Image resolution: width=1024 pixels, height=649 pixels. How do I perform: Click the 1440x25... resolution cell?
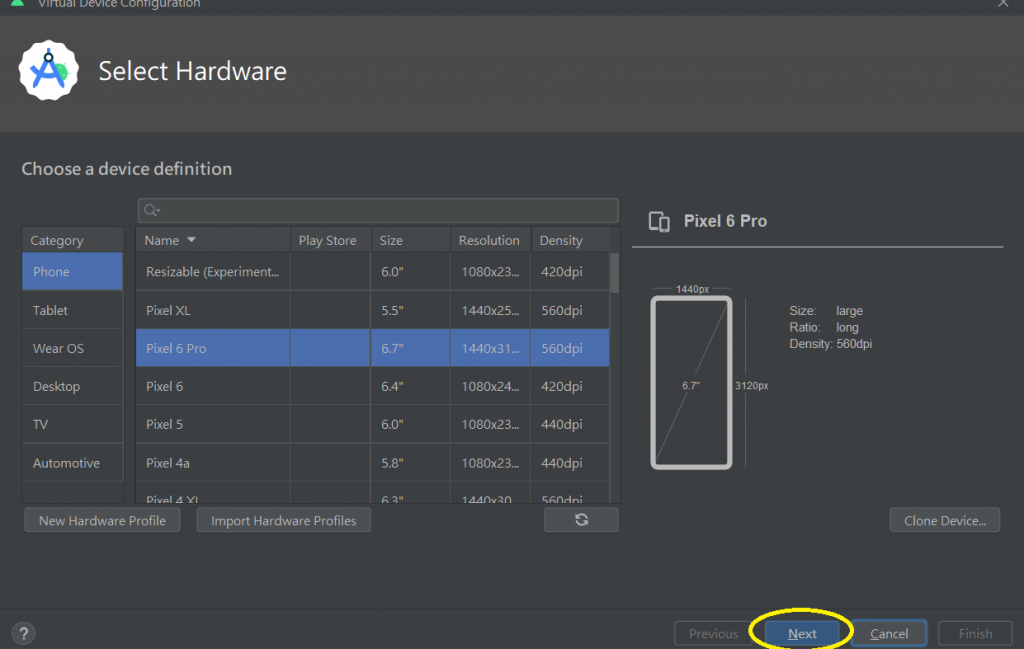(490, 310)
